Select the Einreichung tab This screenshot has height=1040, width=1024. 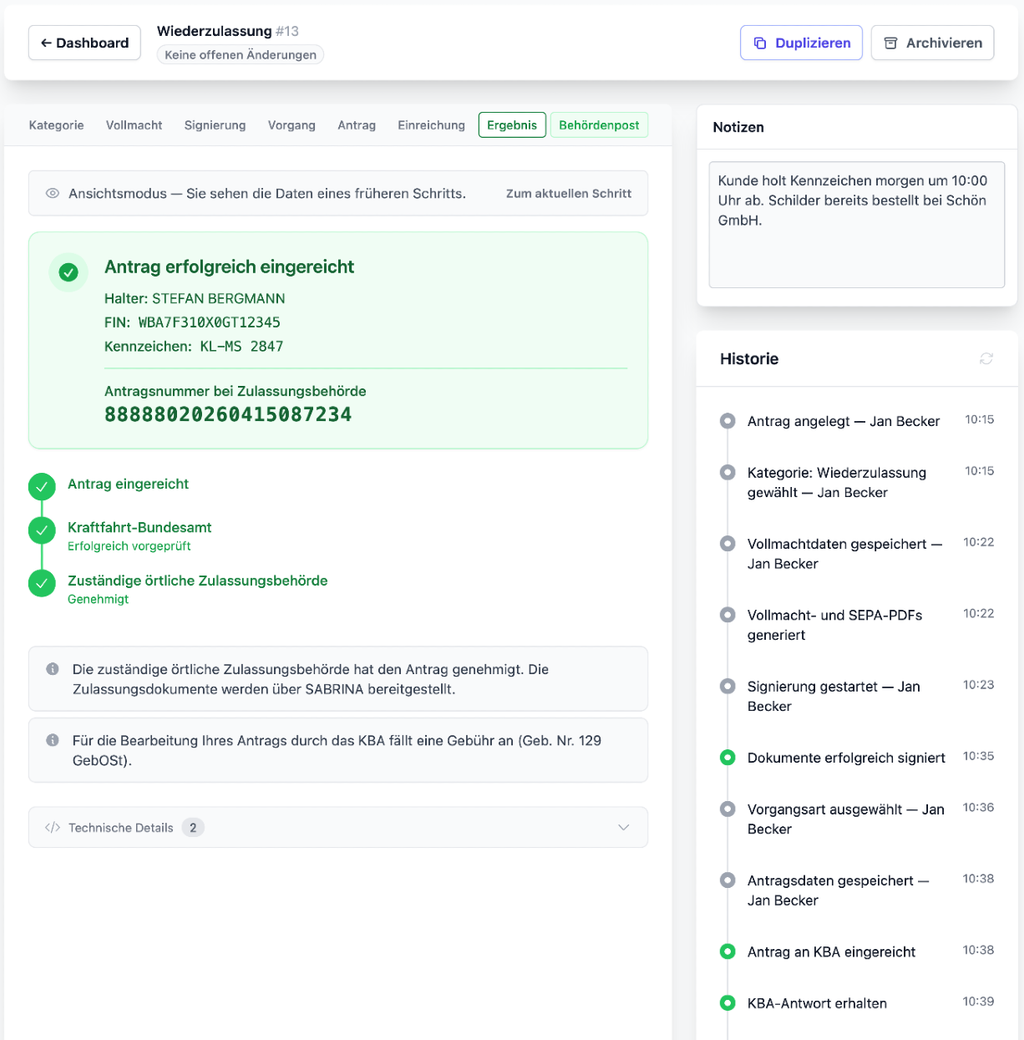coord(431,125)
